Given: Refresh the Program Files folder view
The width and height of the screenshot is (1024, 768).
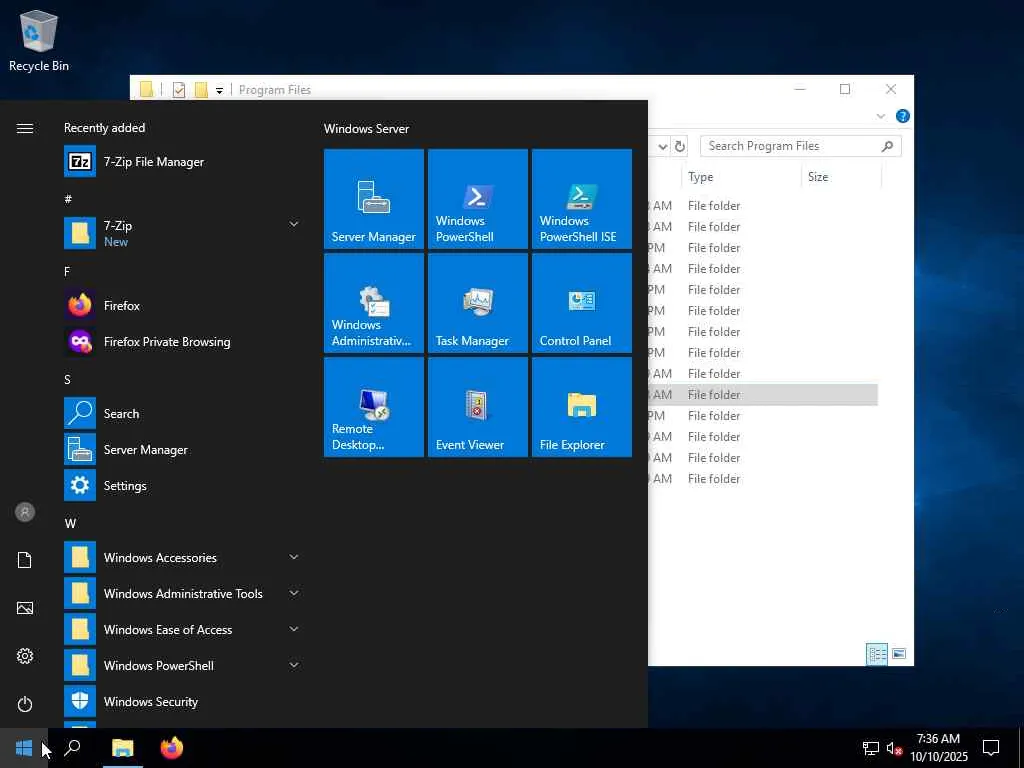Looking at the screenshot, I should pos(680,146).
